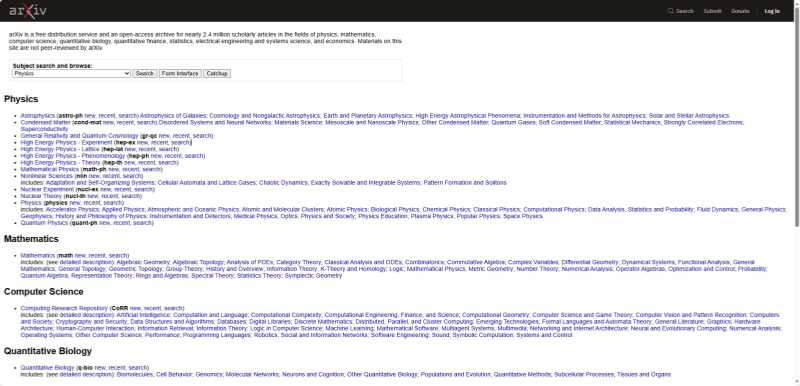This screenshot has width=800, height=386.
Task: Open the Physics subject dropdown
Action: click(x=71, y=73)
